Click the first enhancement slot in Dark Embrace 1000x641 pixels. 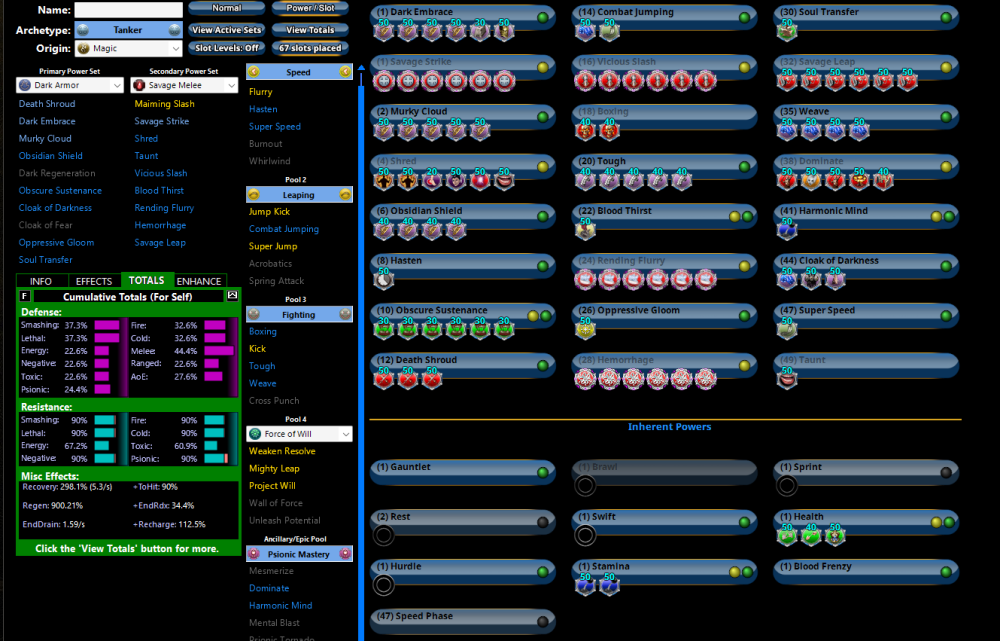[x=384, y=32]
